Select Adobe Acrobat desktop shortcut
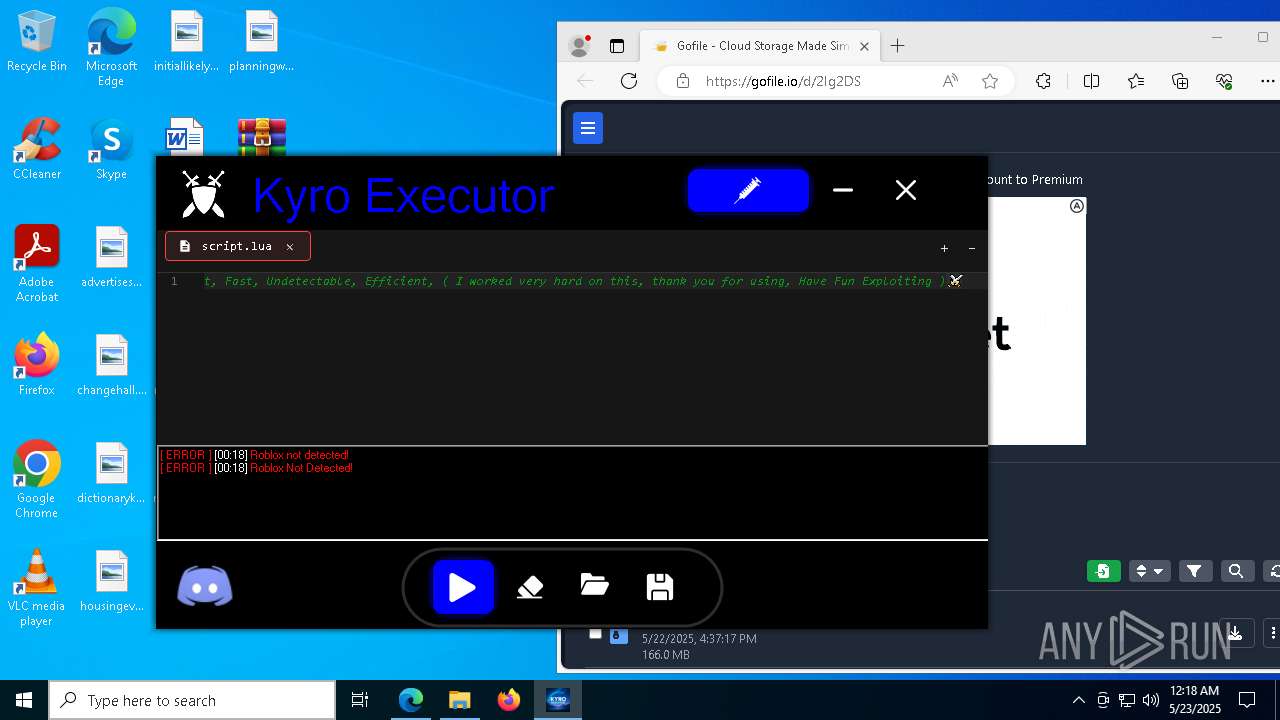The image size is (1280, 720). click(x=37, y=263)
